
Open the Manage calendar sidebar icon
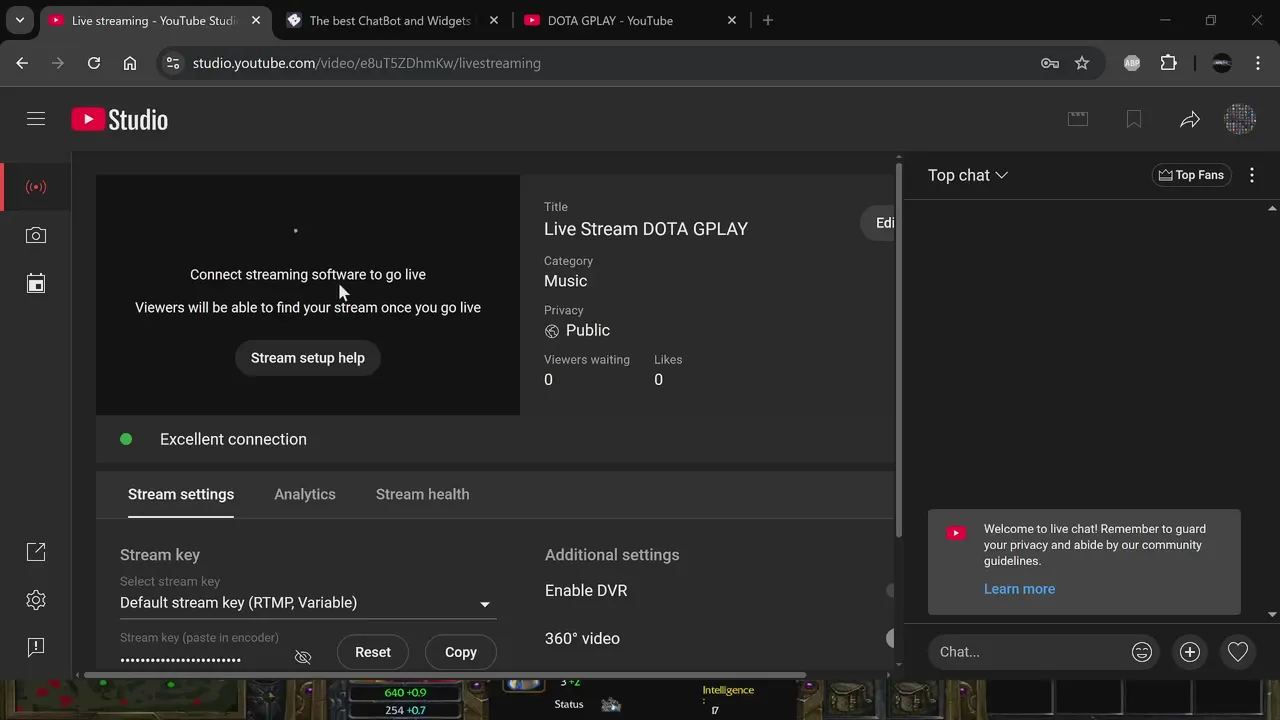(36, 283)
